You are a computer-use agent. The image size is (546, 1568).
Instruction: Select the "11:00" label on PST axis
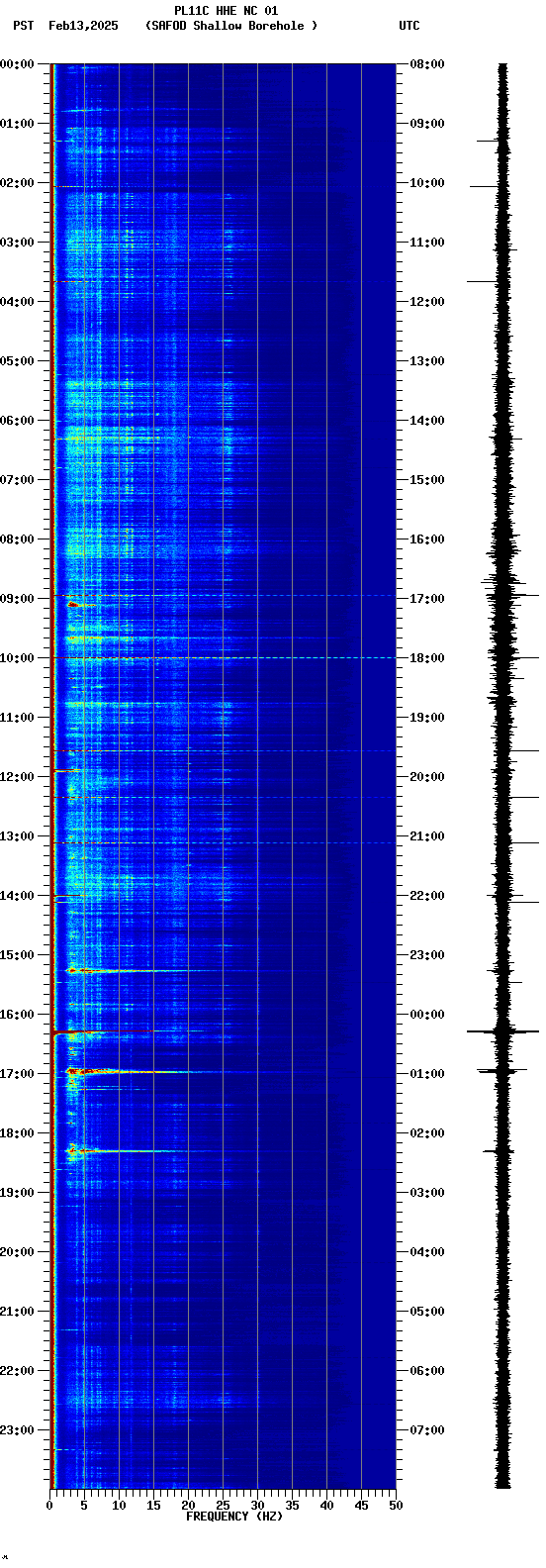tap(17, 718)
